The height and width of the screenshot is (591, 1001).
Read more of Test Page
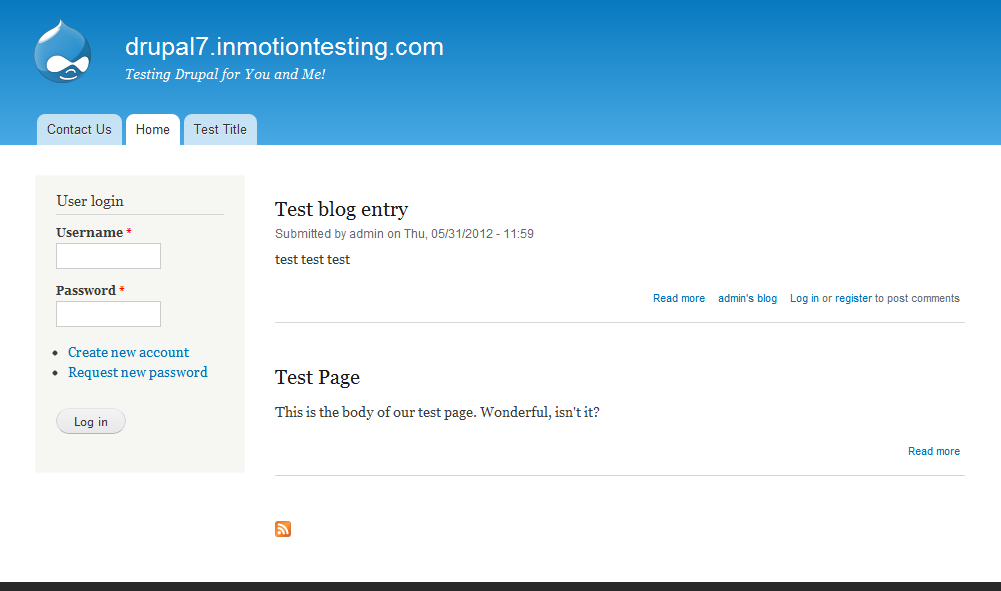pos(934,451)
